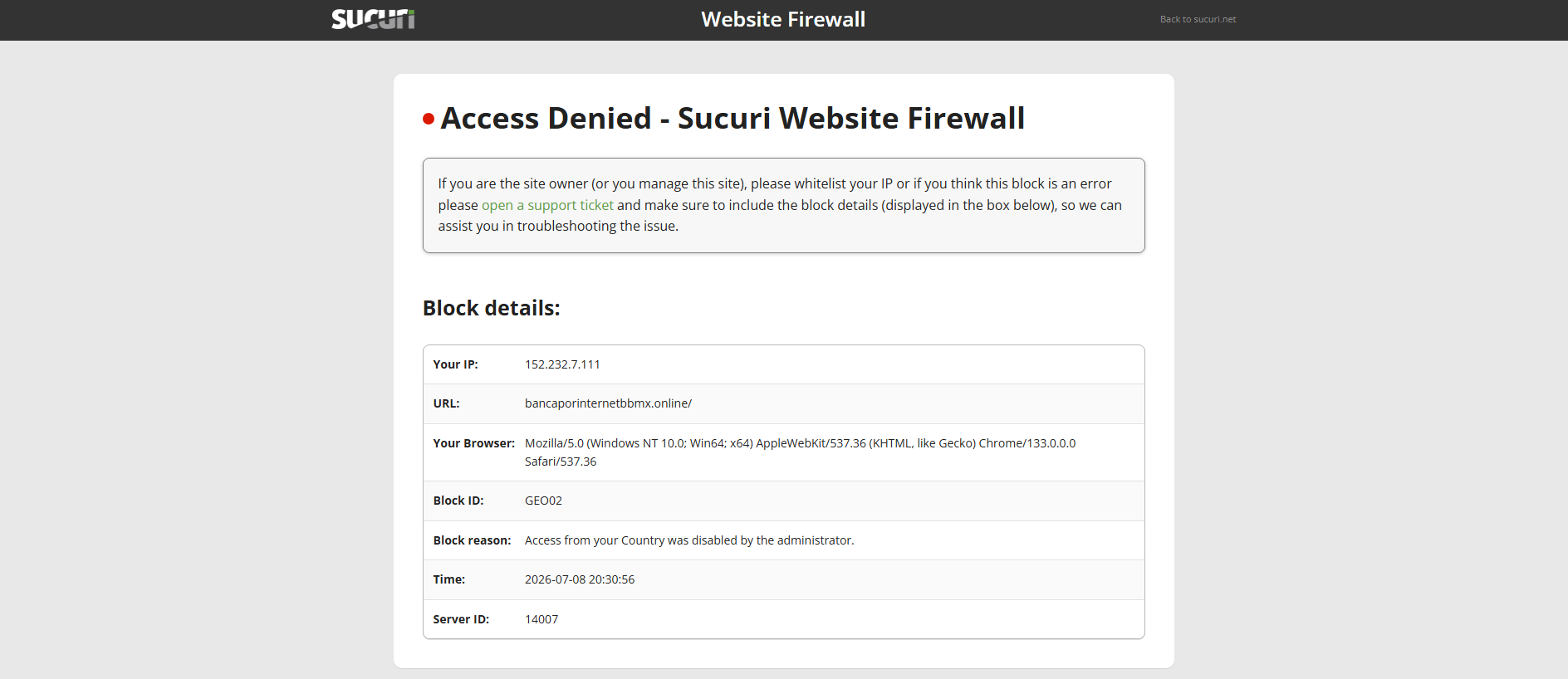Click the 'Time:' row label
This screenshot has height=679, width=1568.
tap(448, 579)
